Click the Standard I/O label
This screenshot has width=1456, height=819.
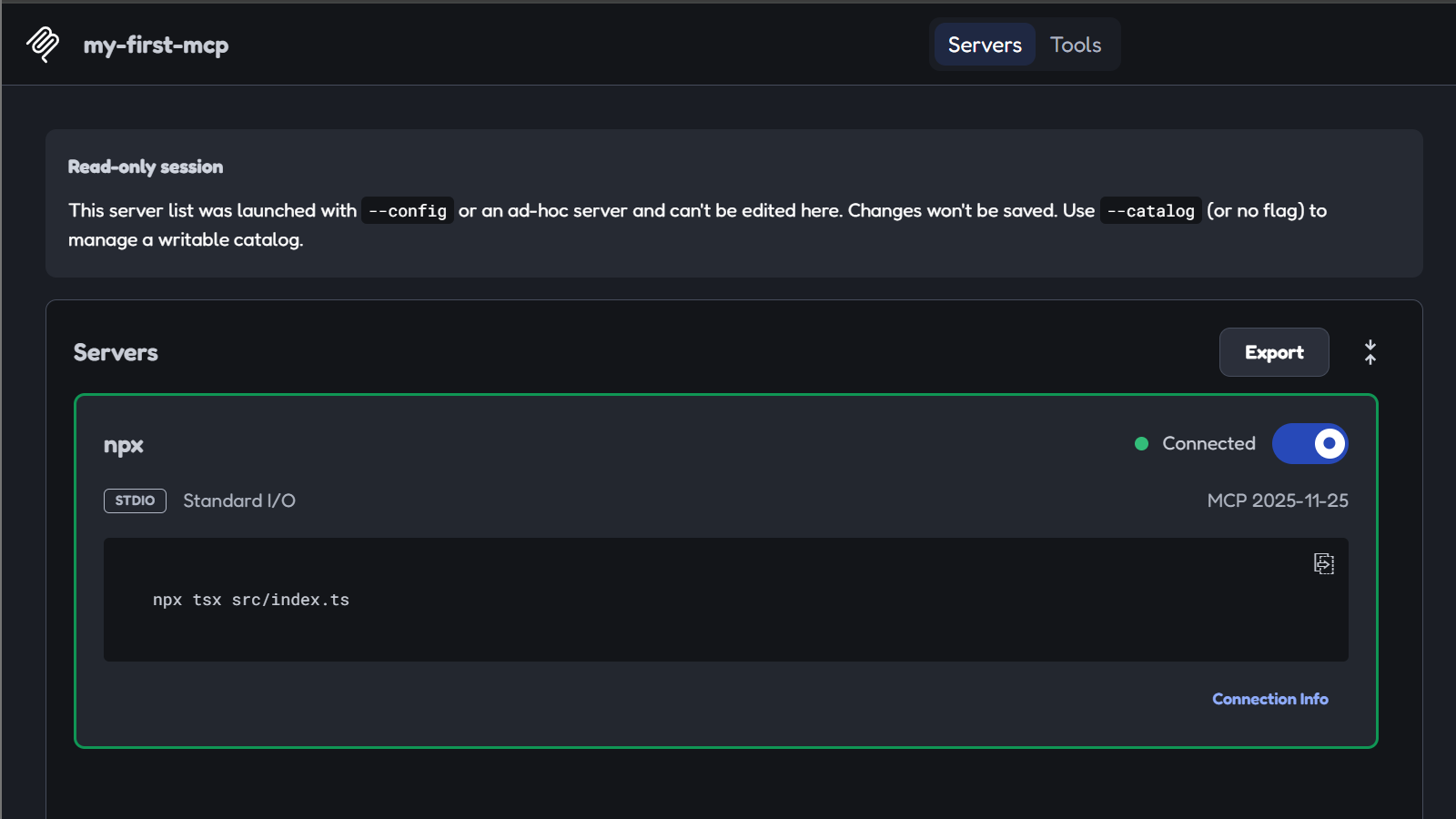239,500
